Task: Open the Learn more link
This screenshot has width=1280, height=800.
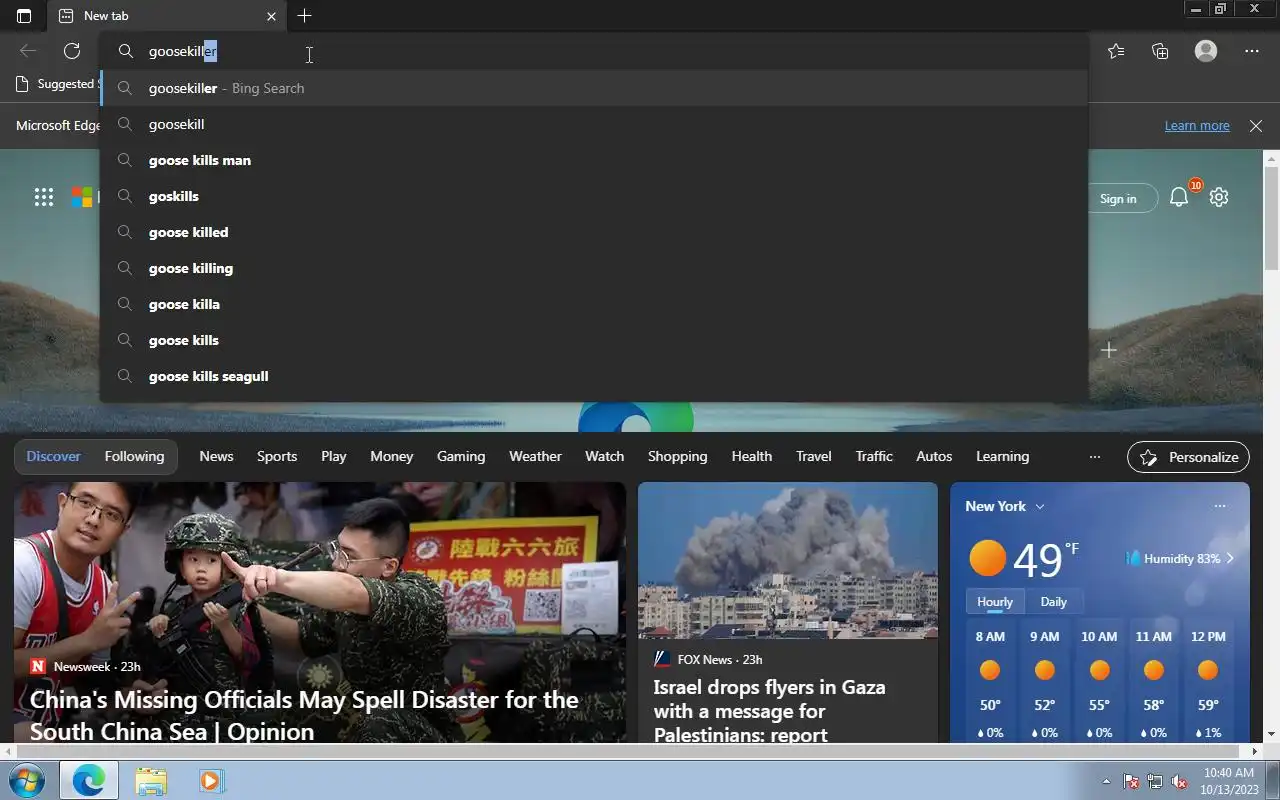Action: tap(1197, 126)
